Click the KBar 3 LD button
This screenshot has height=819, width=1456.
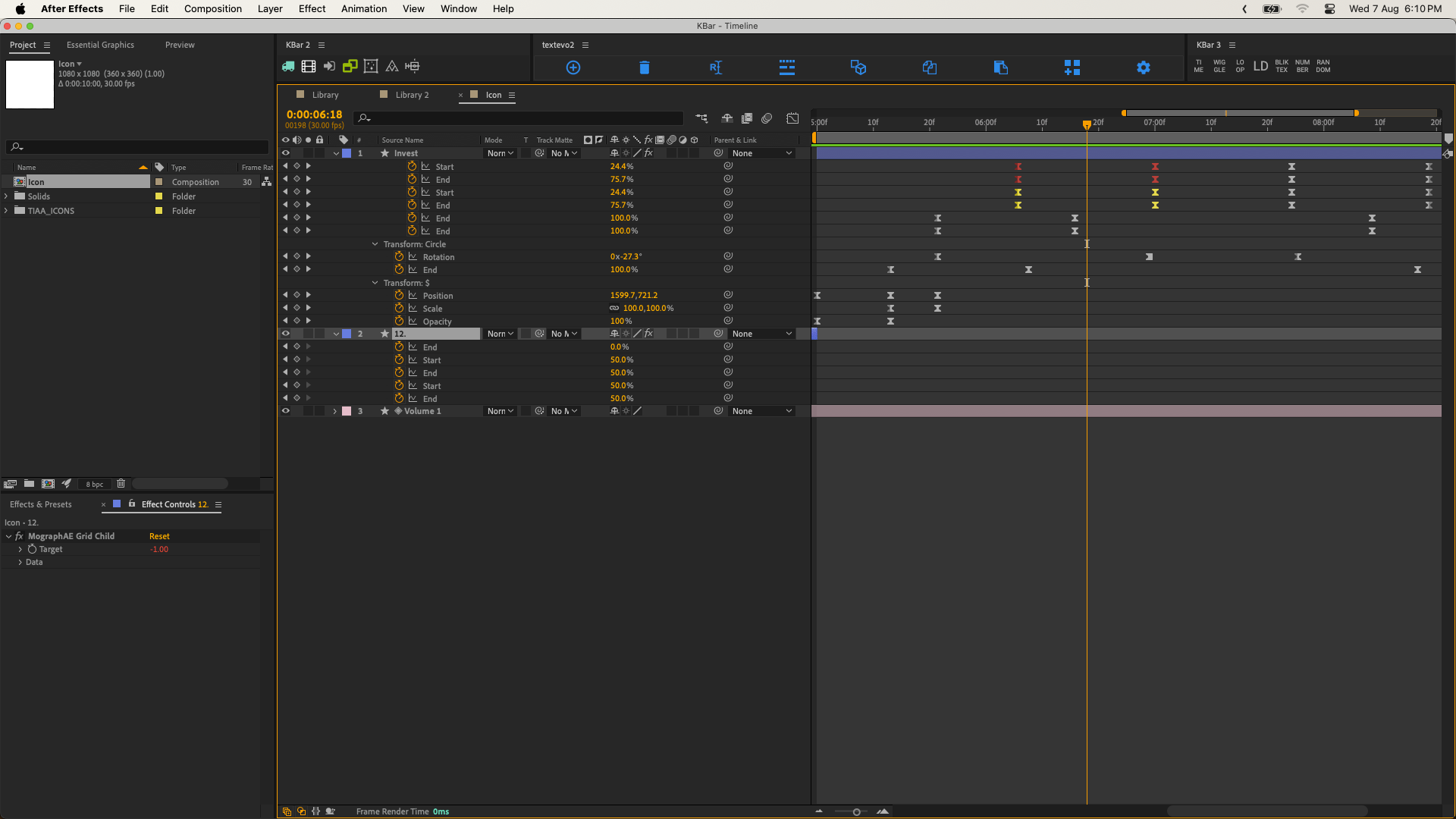[1260, 66]
